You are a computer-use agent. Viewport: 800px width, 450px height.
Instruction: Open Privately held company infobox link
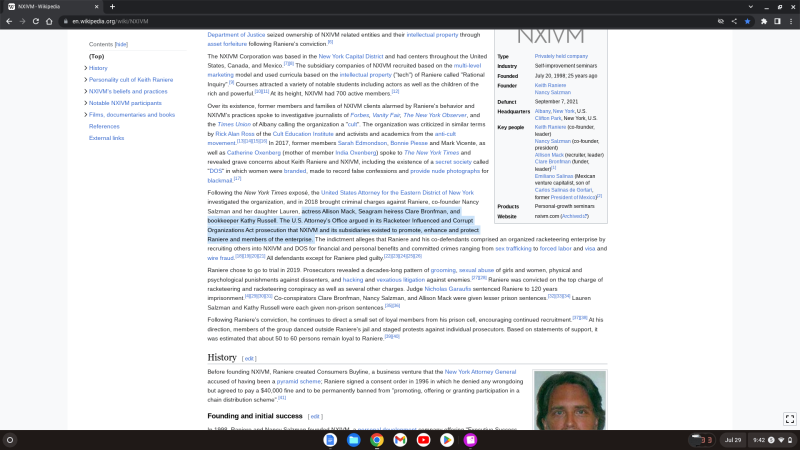(561, 57)
